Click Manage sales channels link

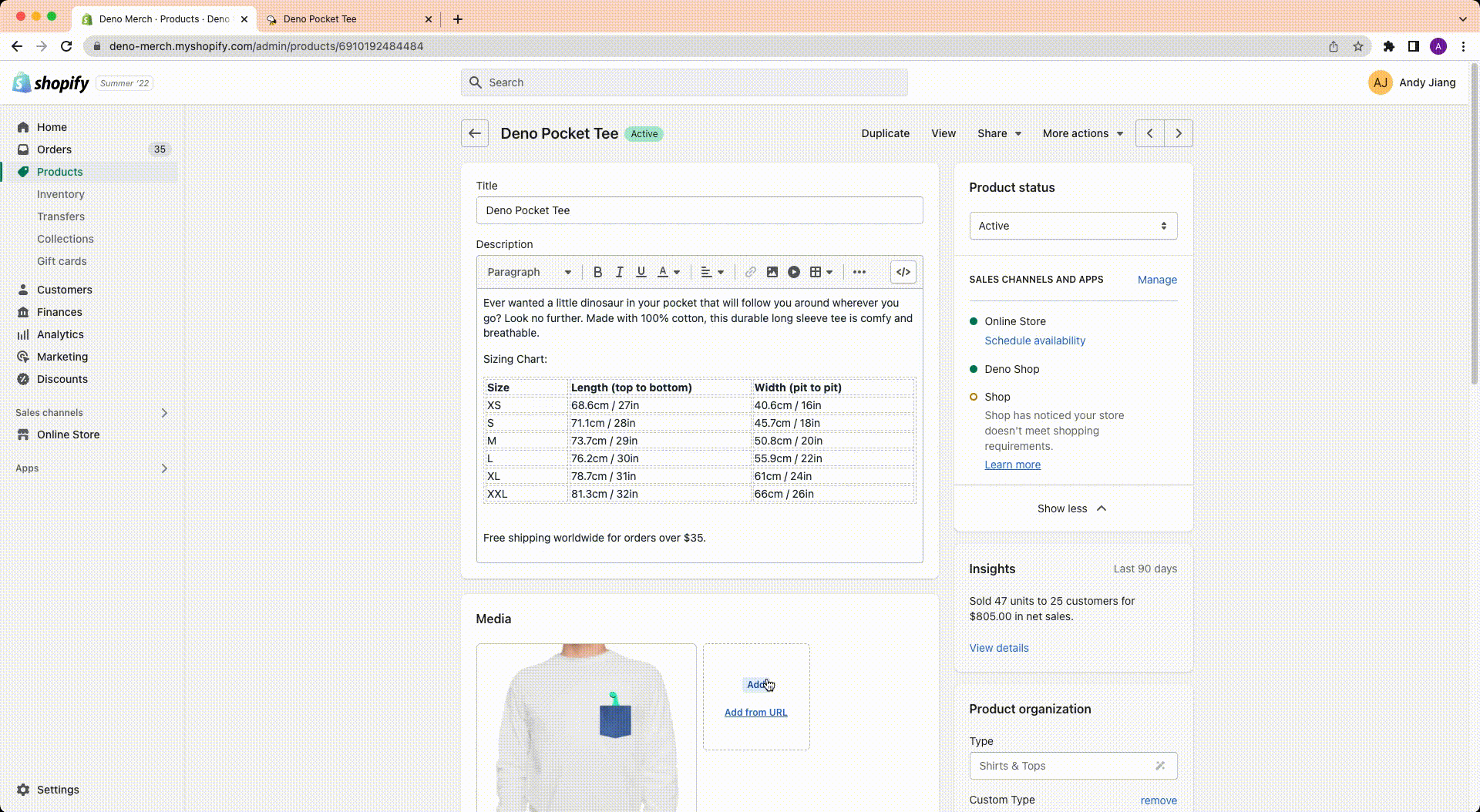(x=1157, y=280)
